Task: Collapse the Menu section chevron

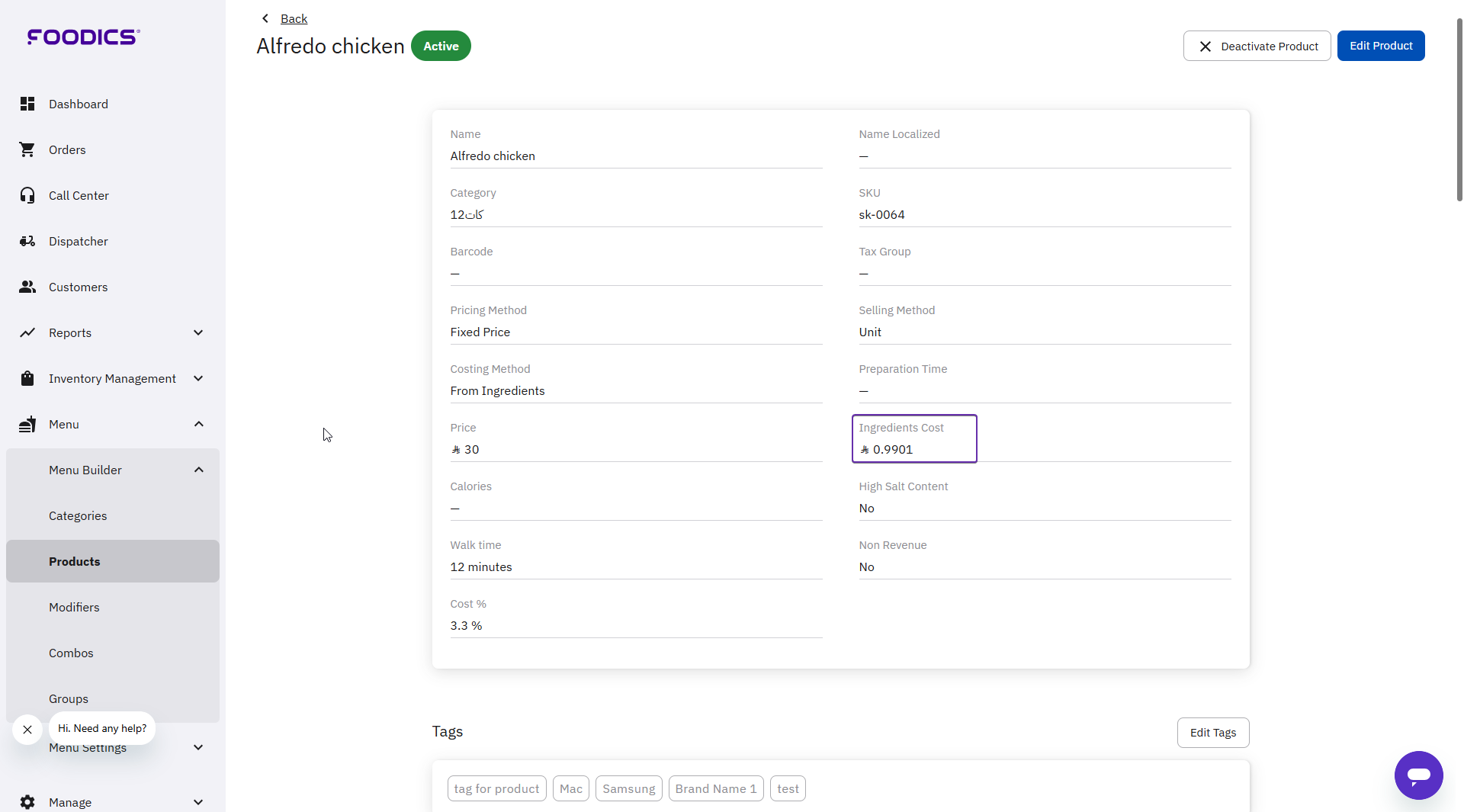Action: tap(198, 424)
